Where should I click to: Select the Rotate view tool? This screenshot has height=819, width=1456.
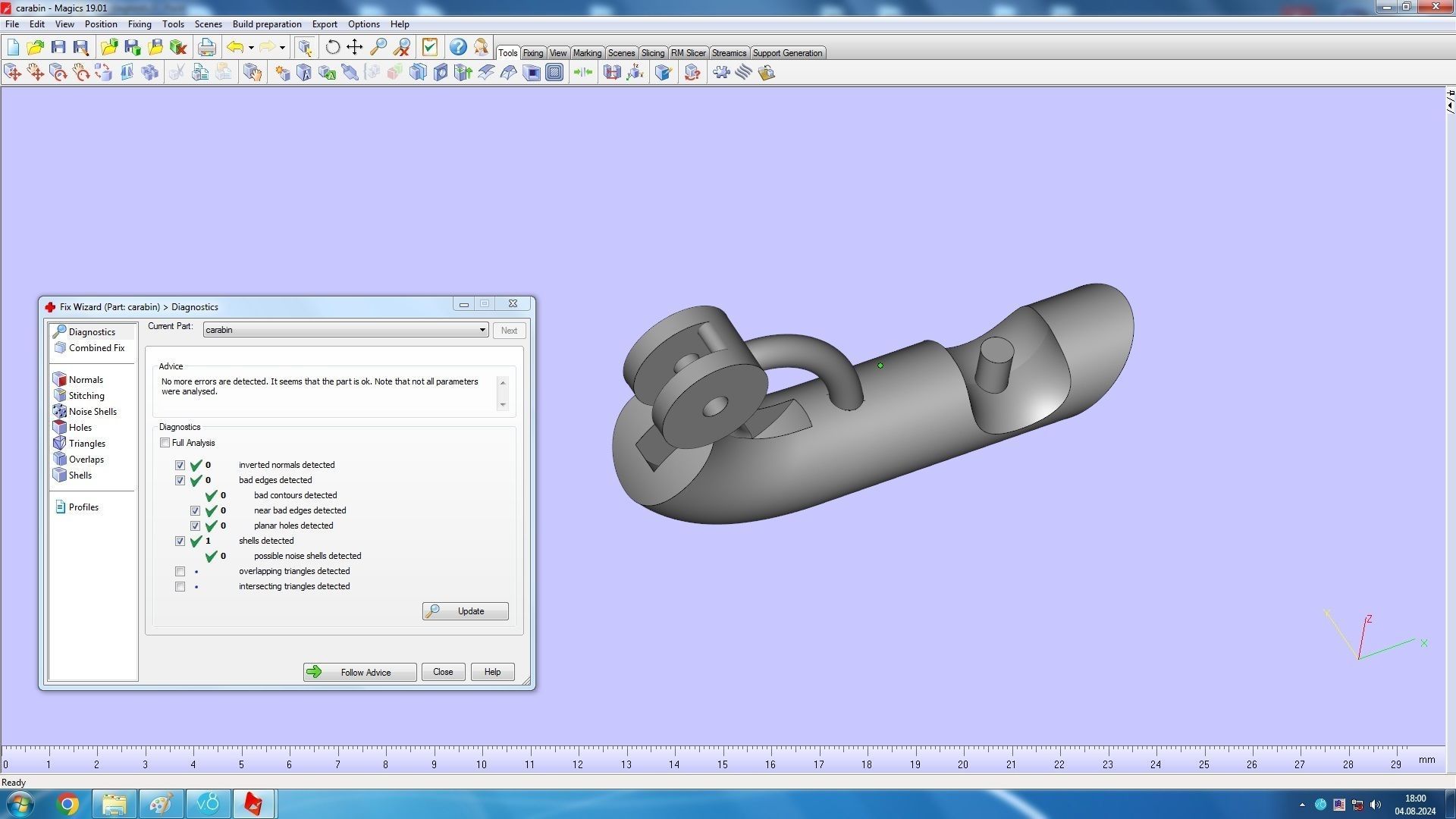[x=332, y=47]
